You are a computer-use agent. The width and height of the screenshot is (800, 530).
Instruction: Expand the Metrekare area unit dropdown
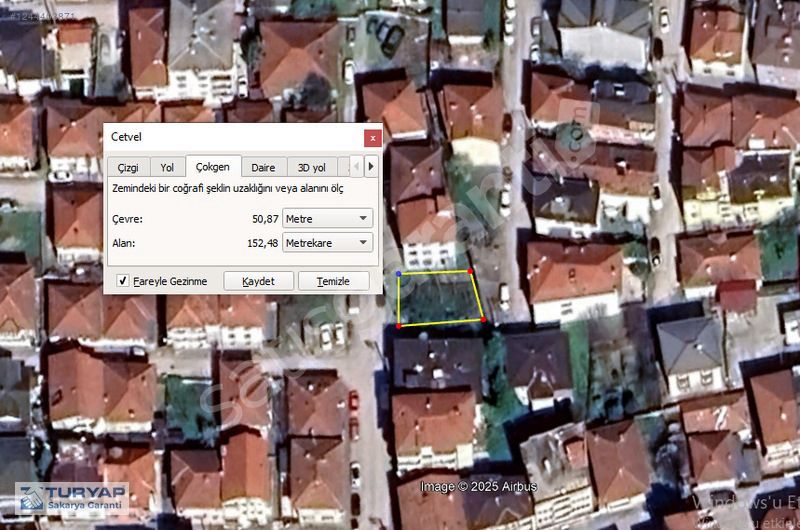327,242
